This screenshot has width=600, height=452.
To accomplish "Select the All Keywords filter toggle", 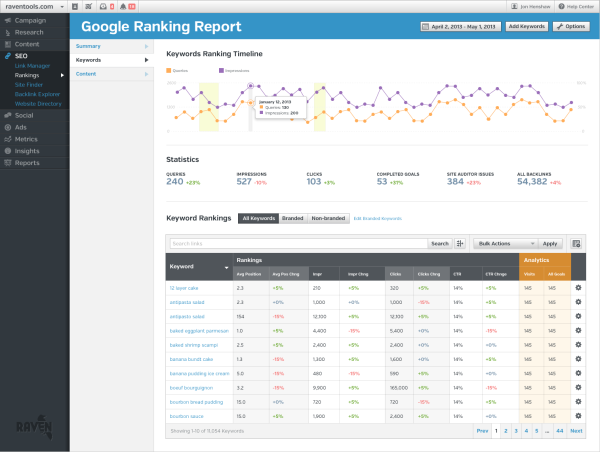I will coord(259,218).
